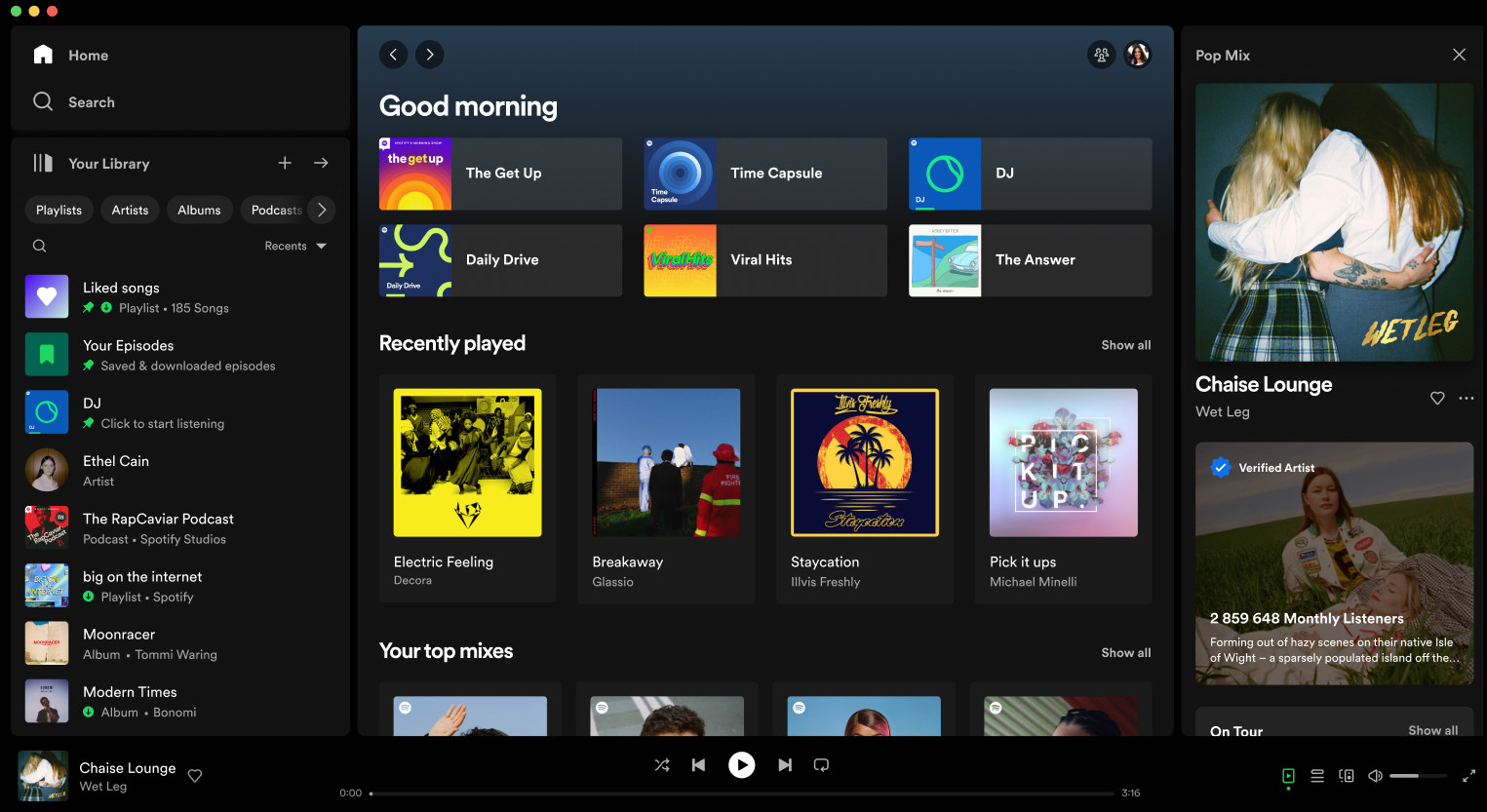The height and width of the screenshot is (812, 1487).
Task: Select the Playlists filter chip
Action: coord(59,210)
